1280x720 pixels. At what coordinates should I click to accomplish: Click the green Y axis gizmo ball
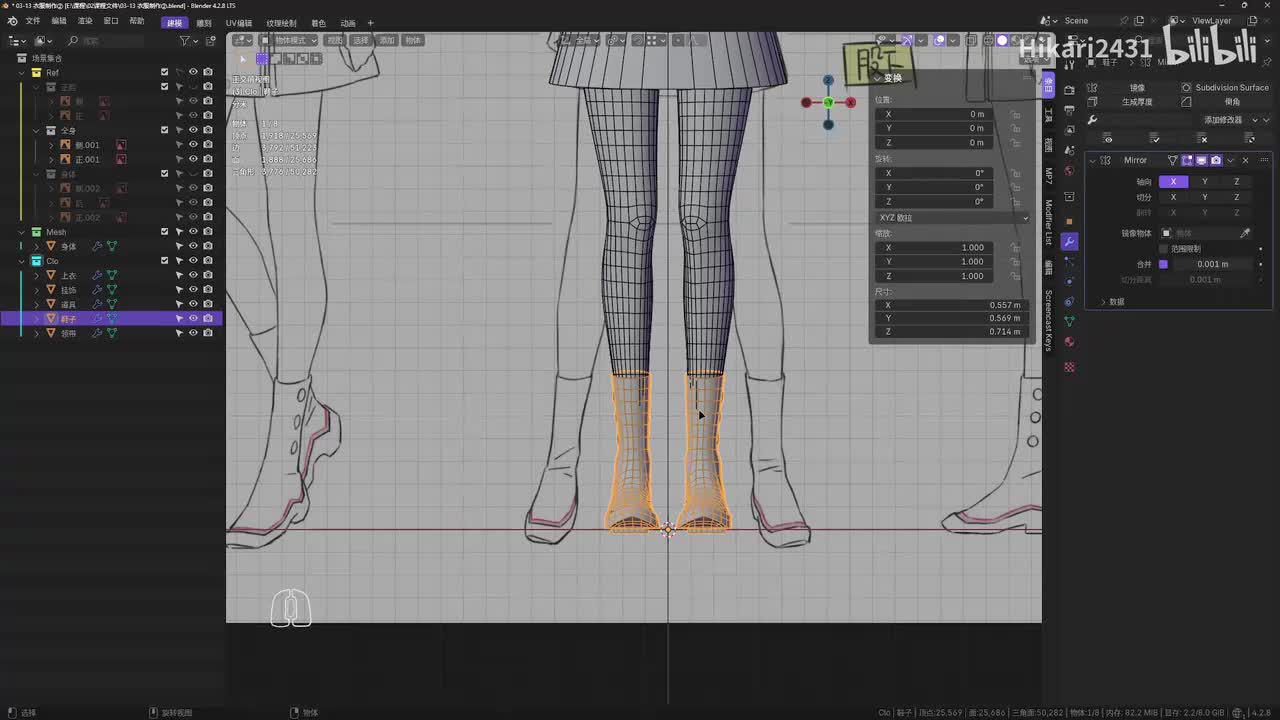point(828,102)
